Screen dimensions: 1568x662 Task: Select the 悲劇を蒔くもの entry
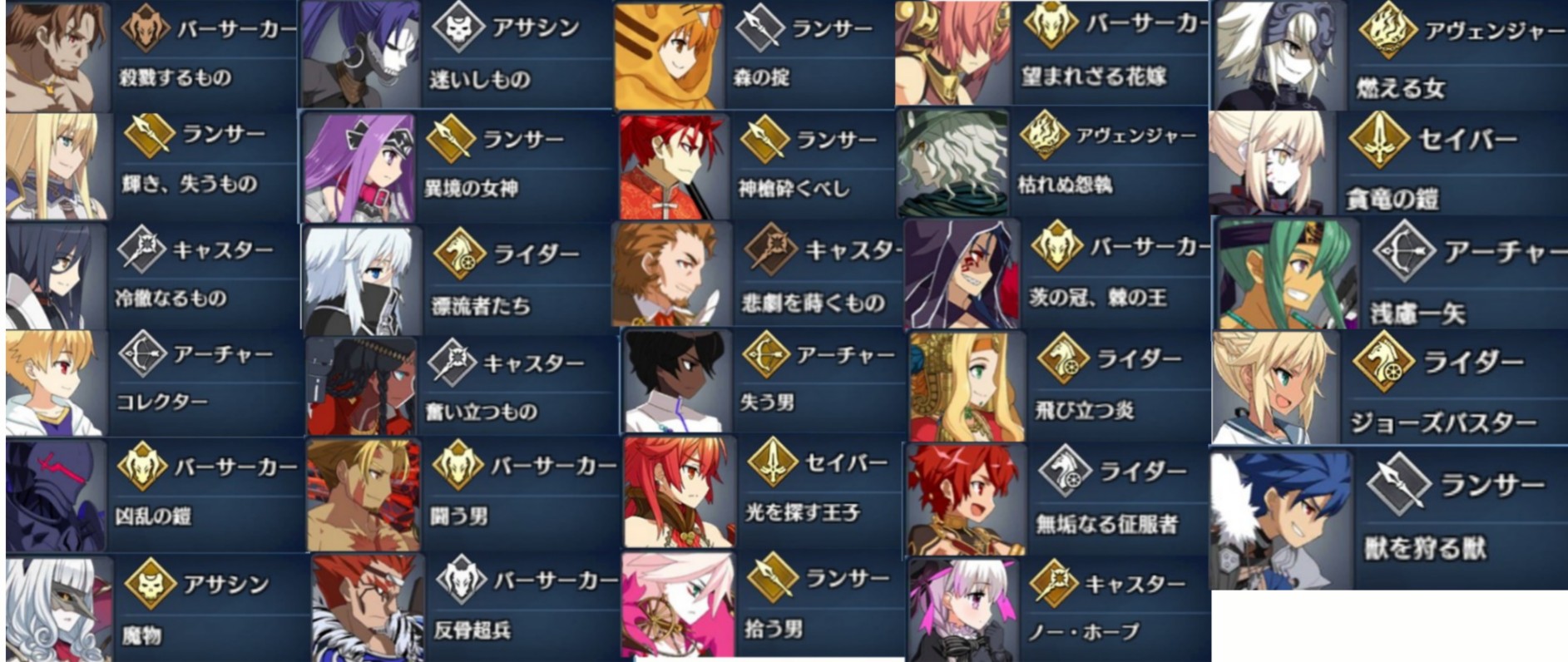click(757, 274)
